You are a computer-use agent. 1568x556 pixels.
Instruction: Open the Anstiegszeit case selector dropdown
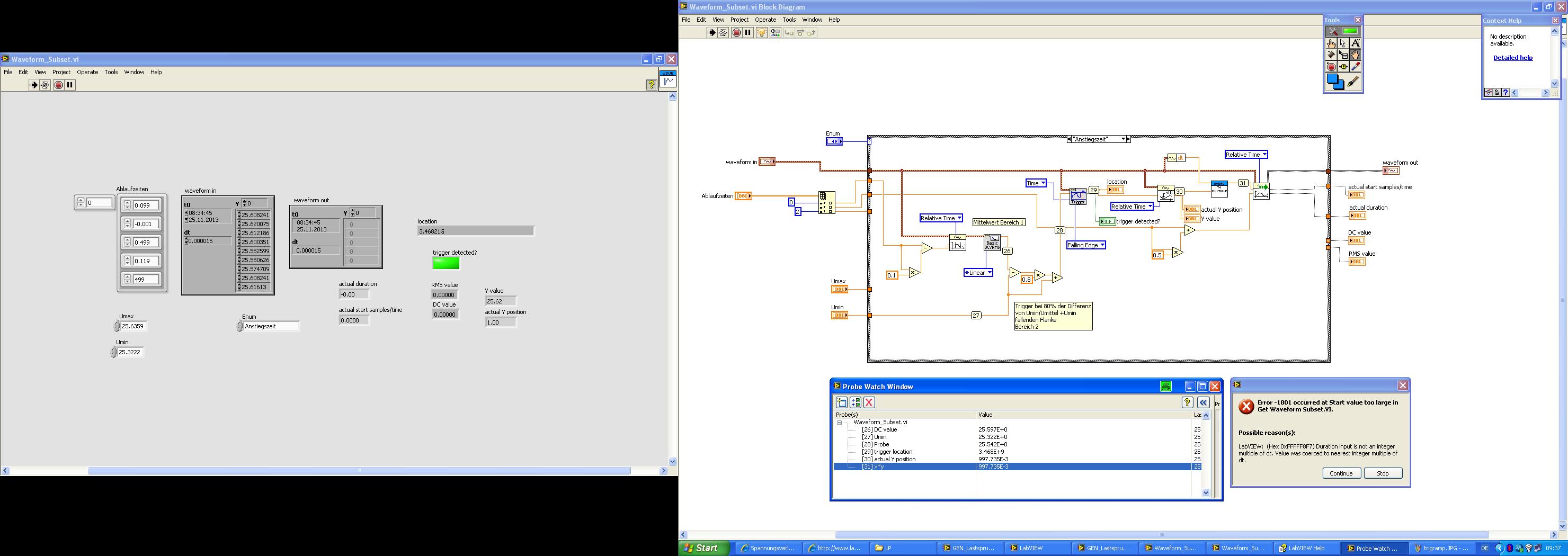(x=1123, y=139)
